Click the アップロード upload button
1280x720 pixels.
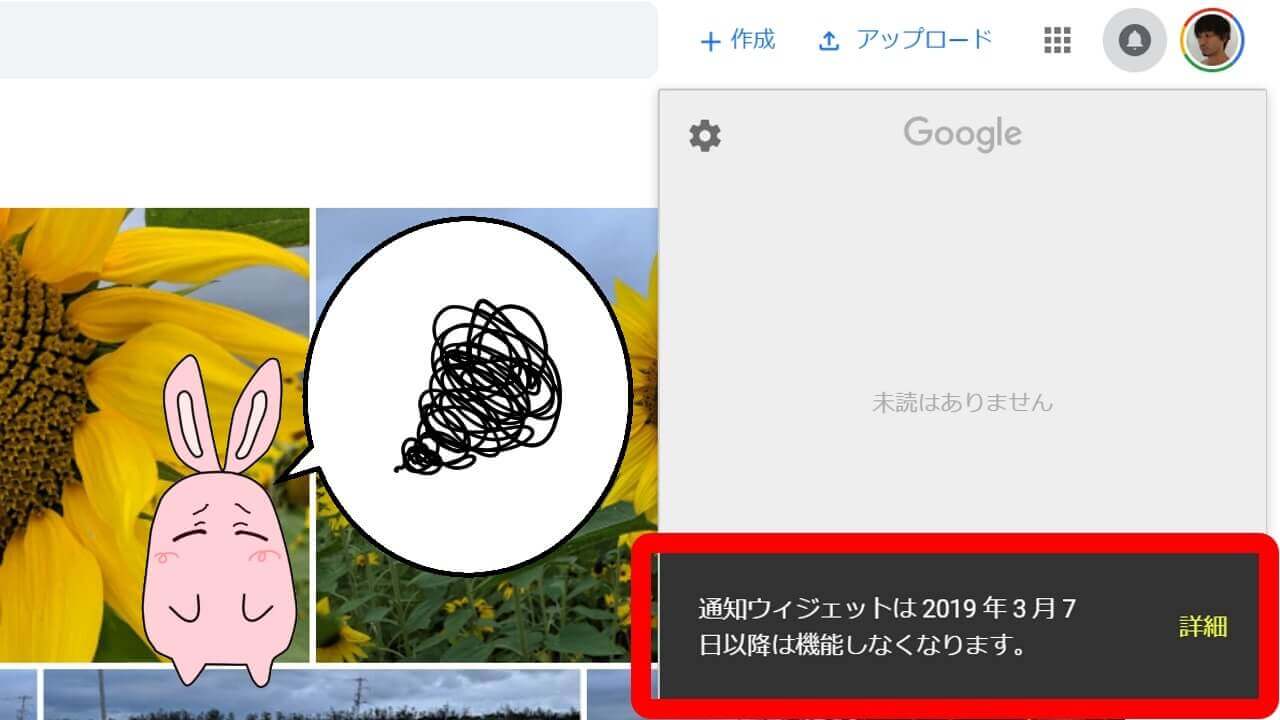click(904, 40)
